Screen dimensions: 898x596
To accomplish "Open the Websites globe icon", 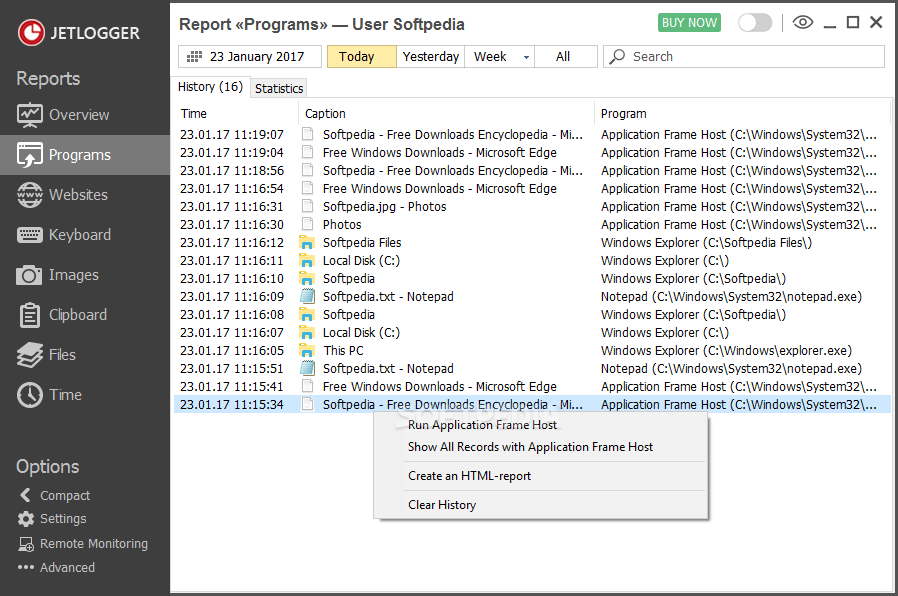I will pos(29,195).
